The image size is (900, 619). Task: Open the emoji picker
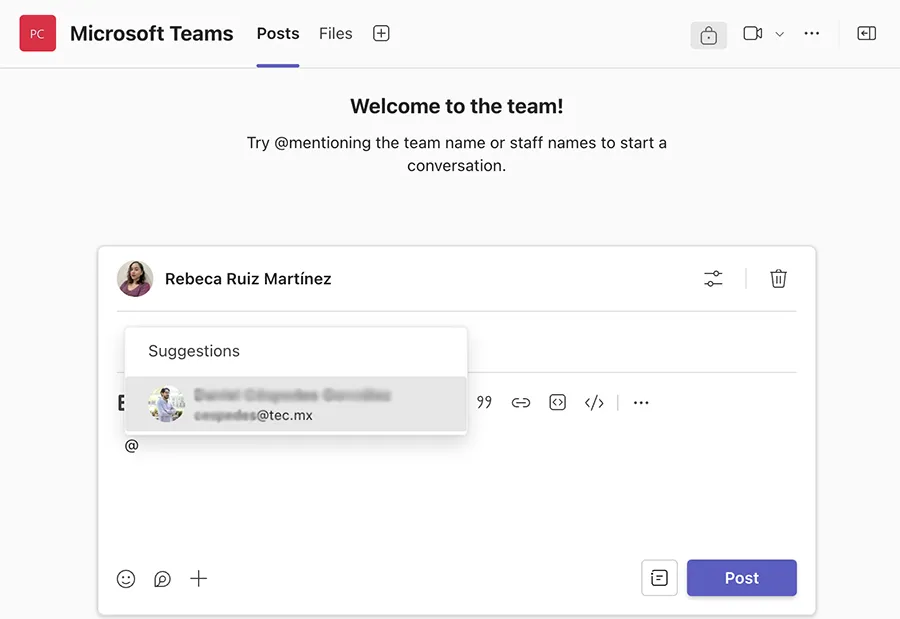click(126, 578)
